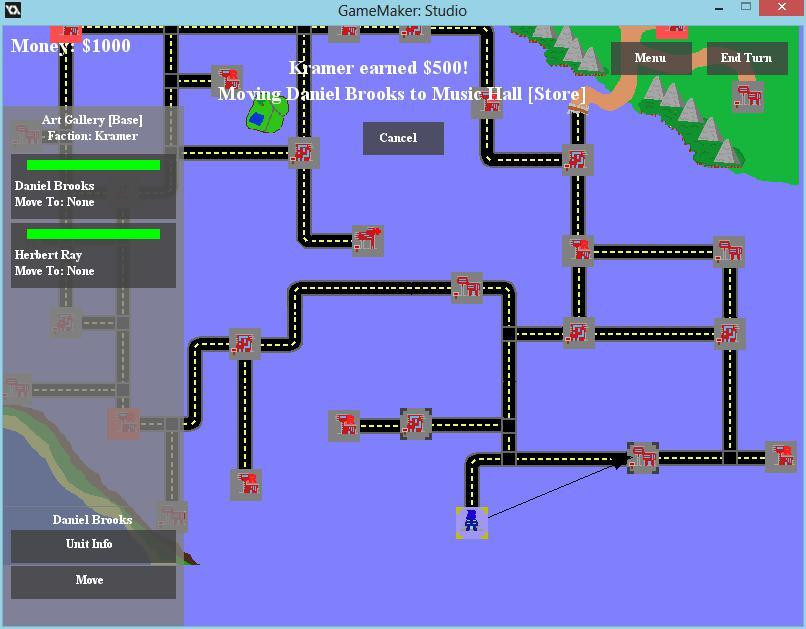
Task: Click the GameMaker icon in the title bar
Action: (x=12, y=10)
